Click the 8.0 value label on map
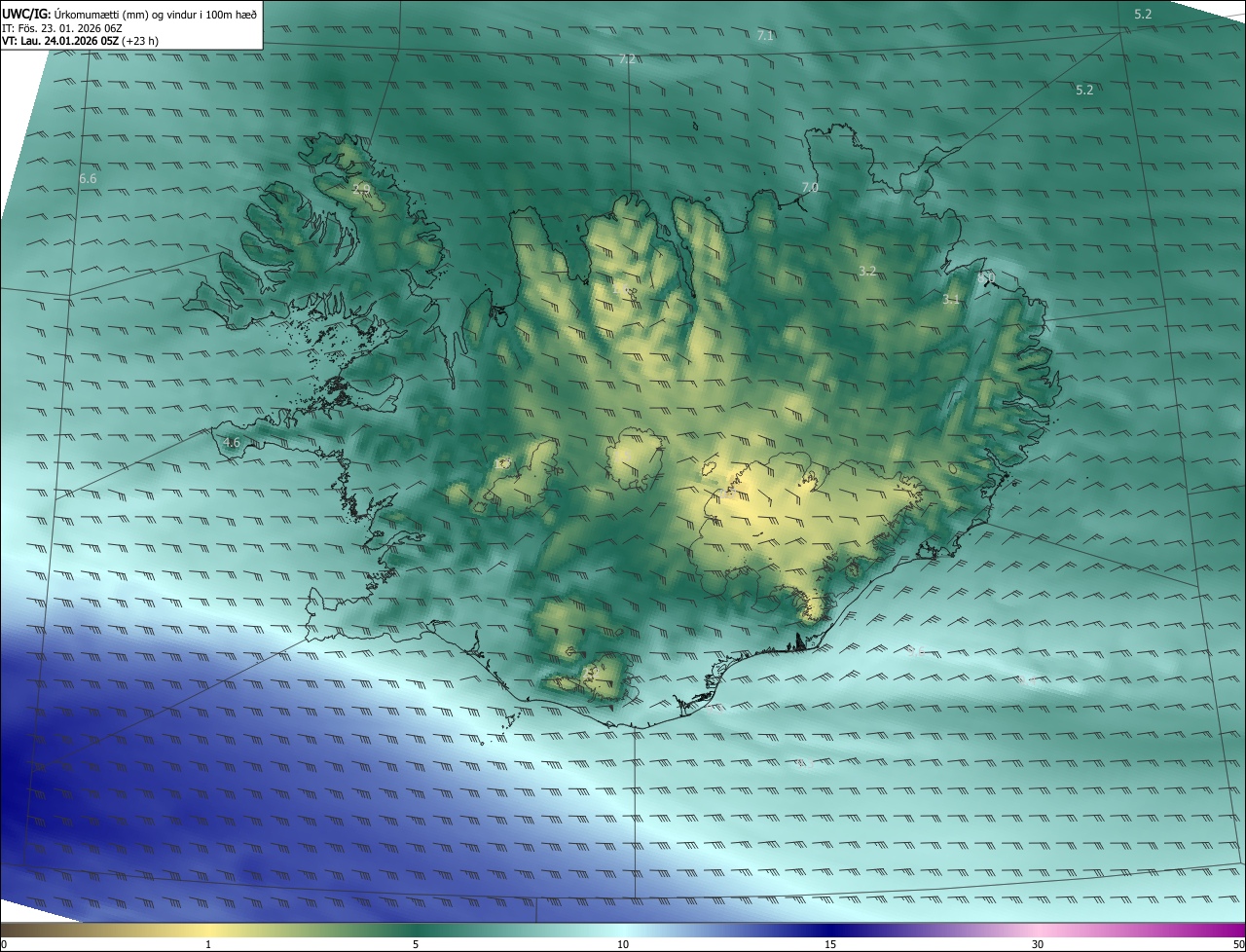This screenshot has width=1246, height=952. pos(986,279)
